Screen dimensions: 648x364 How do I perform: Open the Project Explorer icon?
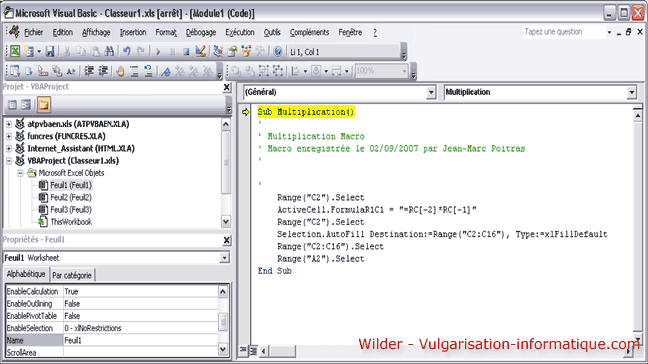tap(218, 51)
